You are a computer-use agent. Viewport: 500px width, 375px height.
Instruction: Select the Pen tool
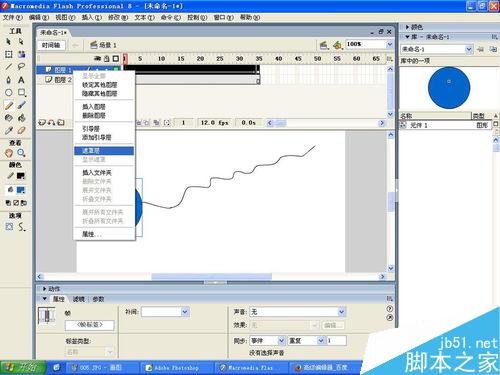(x=9, y=80)
